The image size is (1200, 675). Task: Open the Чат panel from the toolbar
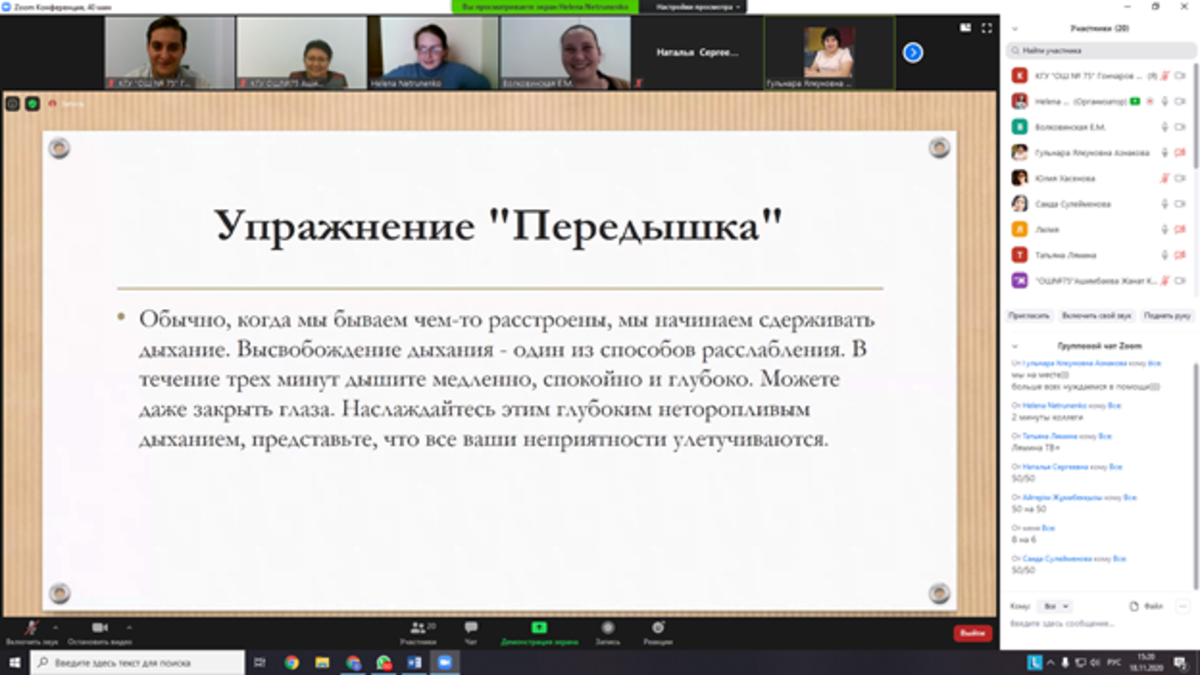471,629
